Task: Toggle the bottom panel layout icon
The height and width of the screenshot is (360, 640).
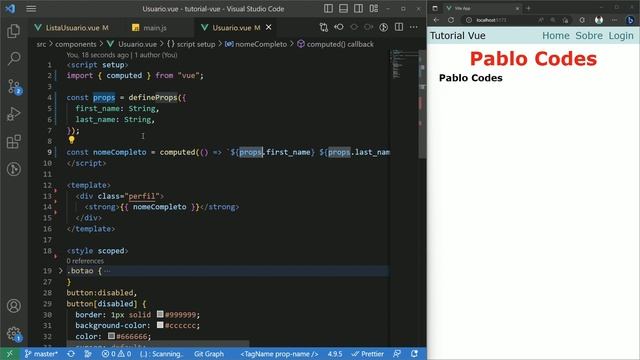Action: [x=343, y=9]
